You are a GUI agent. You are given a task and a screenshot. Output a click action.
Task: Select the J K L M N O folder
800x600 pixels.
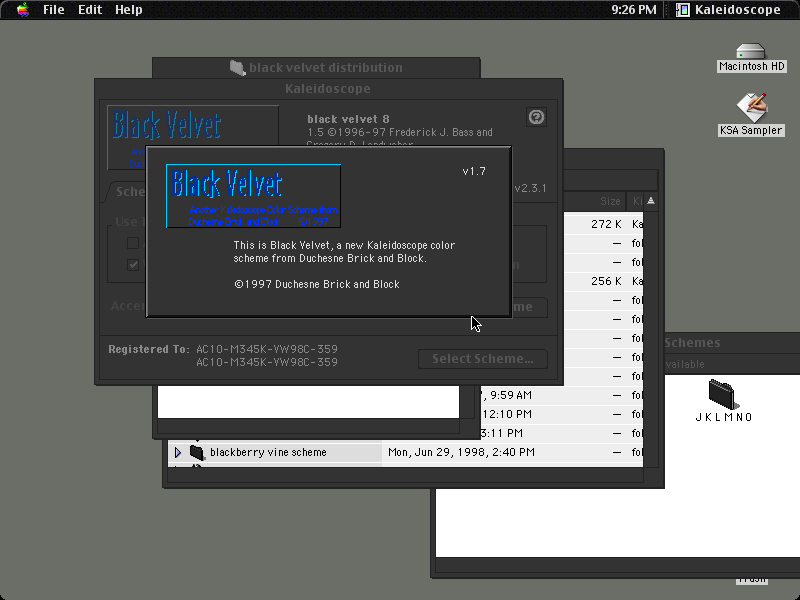click(723, 394)
